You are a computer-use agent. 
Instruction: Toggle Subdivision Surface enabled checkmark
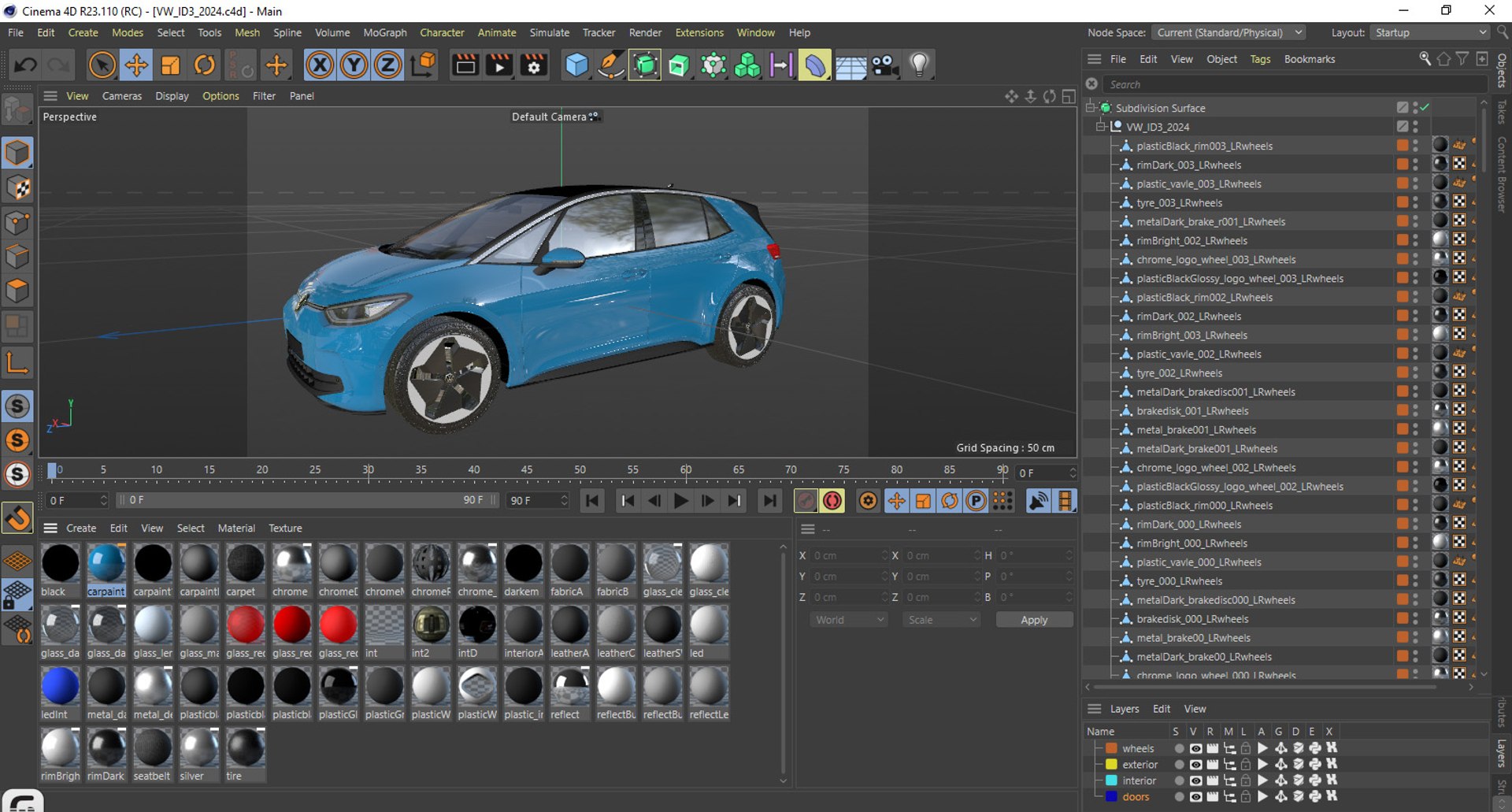coord(1425,107)
